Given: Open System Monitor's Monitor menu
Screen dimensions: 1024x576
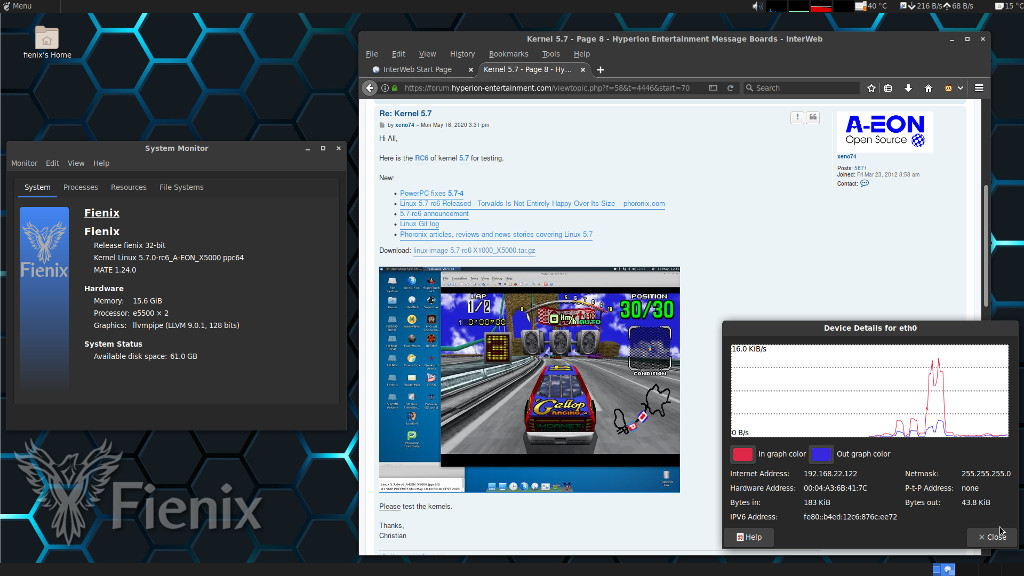Looking at the screenshot, I should point(24,163).
